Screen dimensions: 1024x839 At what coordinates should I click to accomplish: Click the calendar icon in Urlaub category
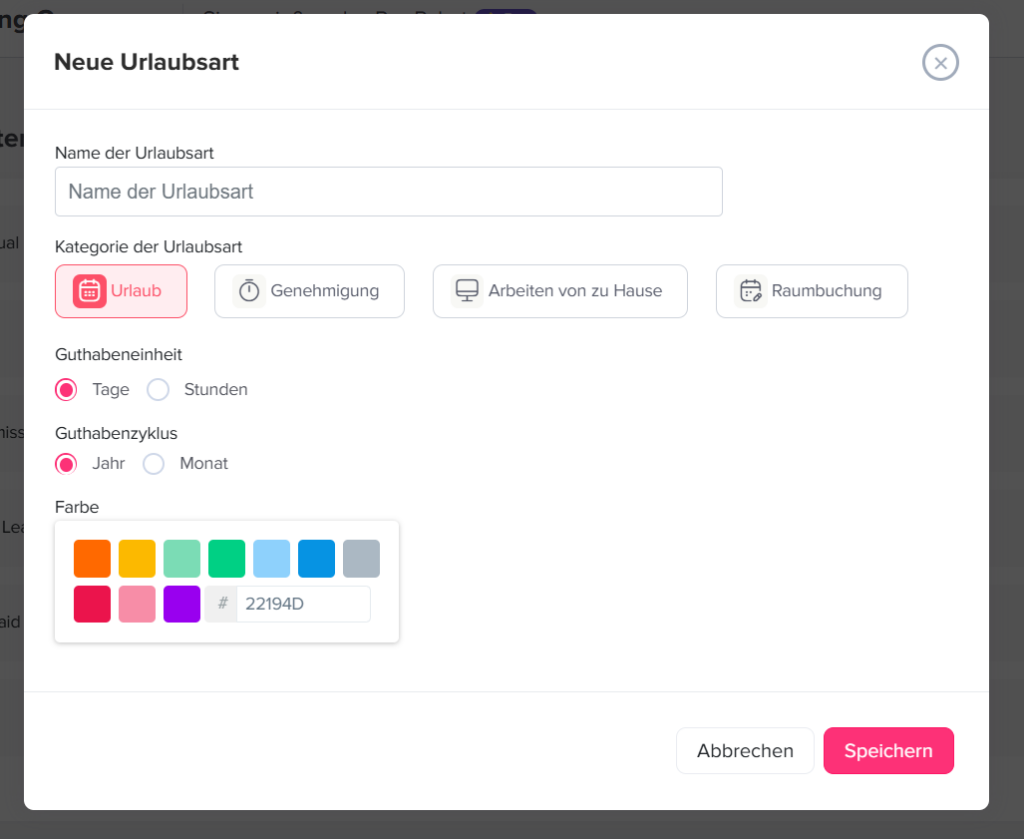tap(89, 291)
